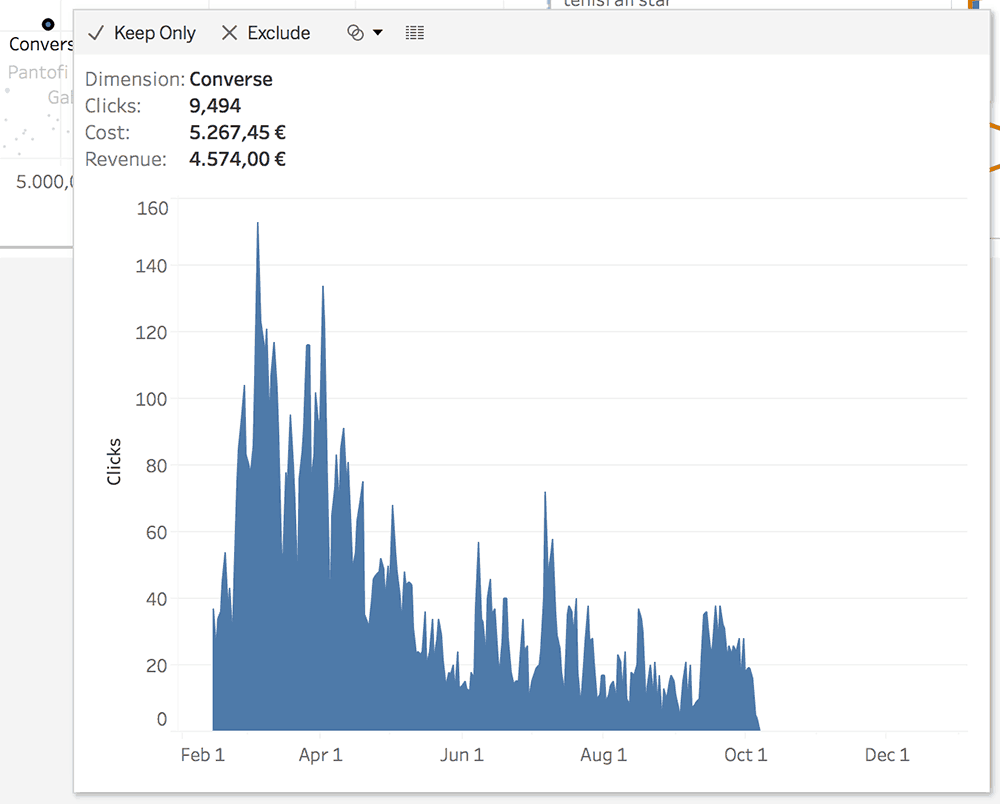Click the Dec 1 axis label
This screenshot has height=804, width=1000.
pos(886,755)
